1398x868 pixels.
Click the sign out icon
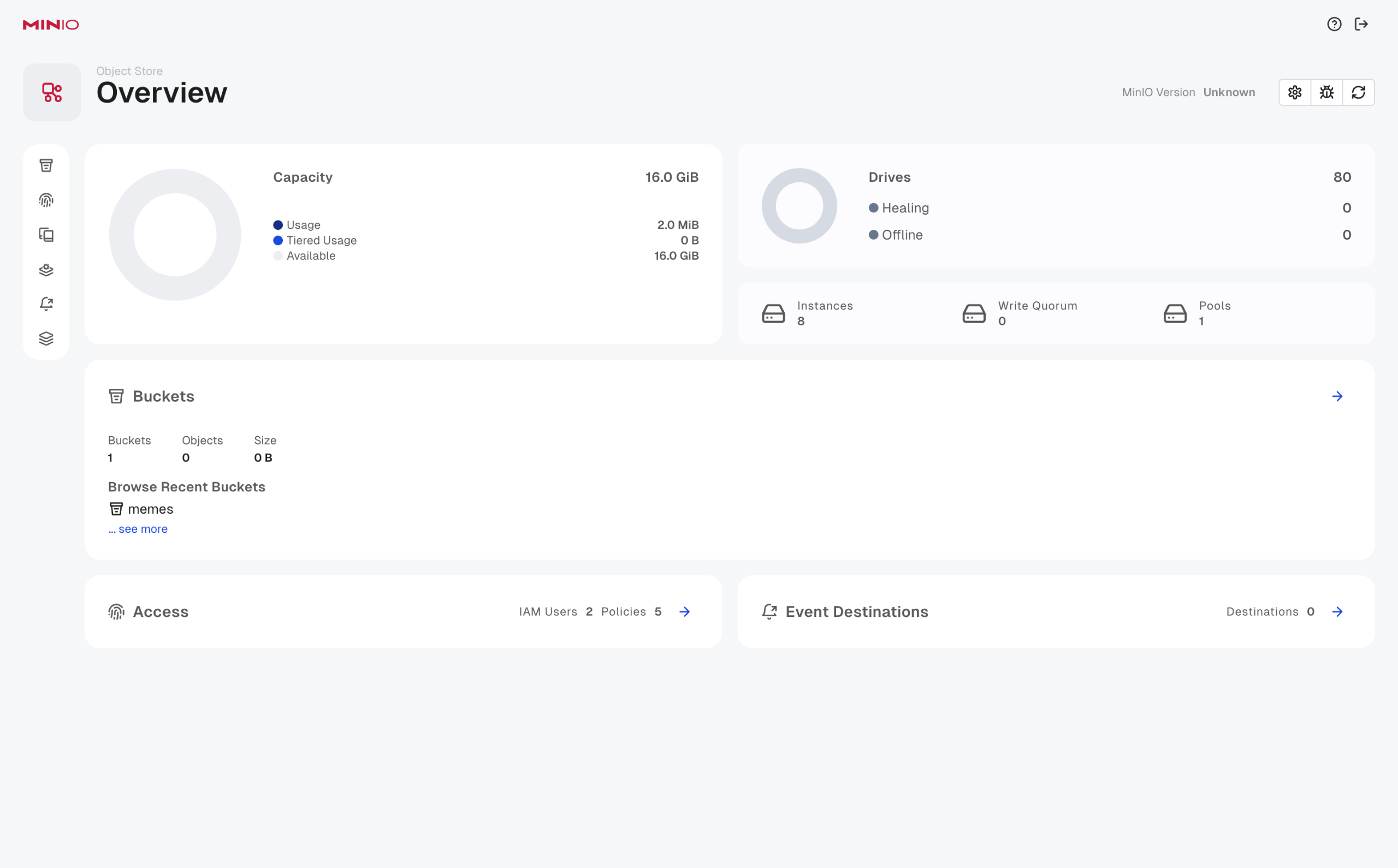pyautogui.click(x=1361, y=24)
